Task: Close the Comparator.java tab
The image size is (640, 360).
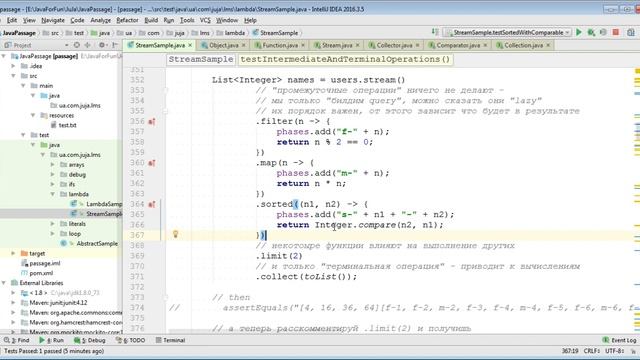Action: [x=485, y=45]
